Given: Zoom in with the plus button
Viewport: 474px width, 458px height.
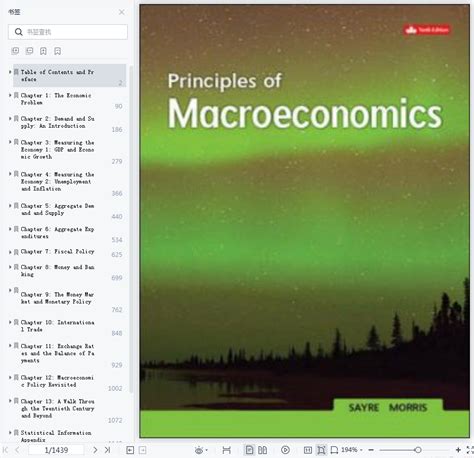Looking at the screenshot, I should tap(458, 450).
